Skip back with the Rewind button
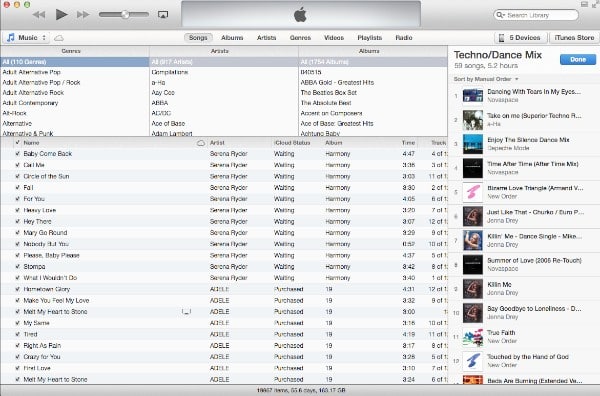This screenshot has width=600, height=396. (x=39, y=15)
